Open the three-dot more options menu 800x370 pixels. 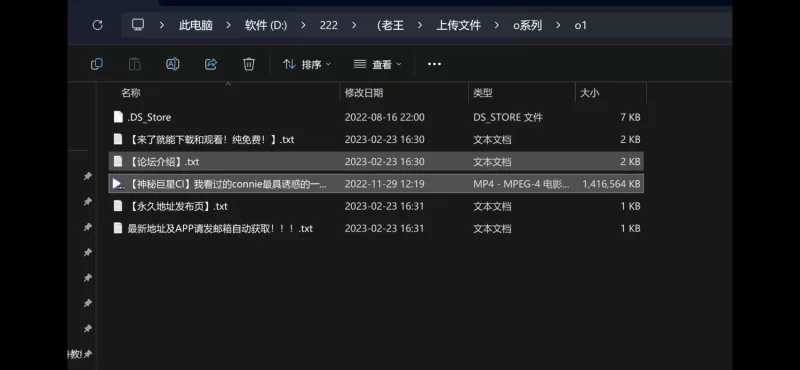(434, 64)
